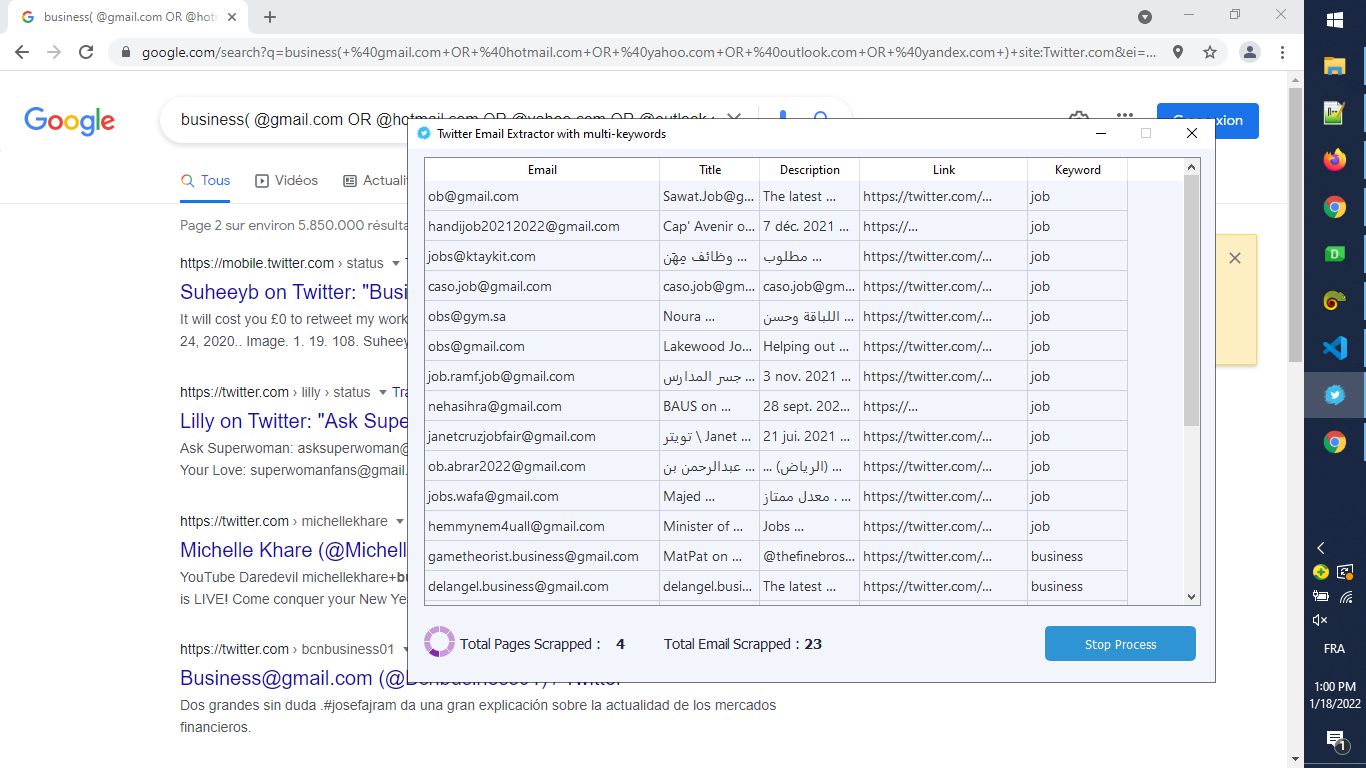This screenshot has width=1366, height=768.
Task: Select the handijob20212022@gmail.com cell
Action: coord(542,226)
